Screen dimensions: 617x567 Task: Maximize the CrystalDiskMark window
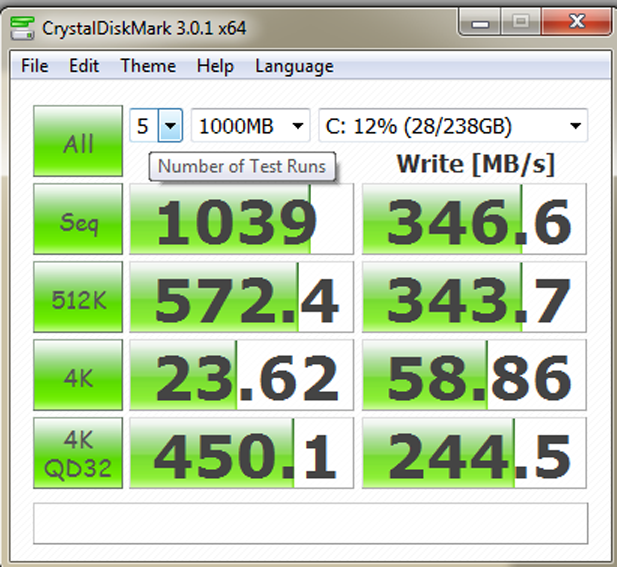click(521, 22)
